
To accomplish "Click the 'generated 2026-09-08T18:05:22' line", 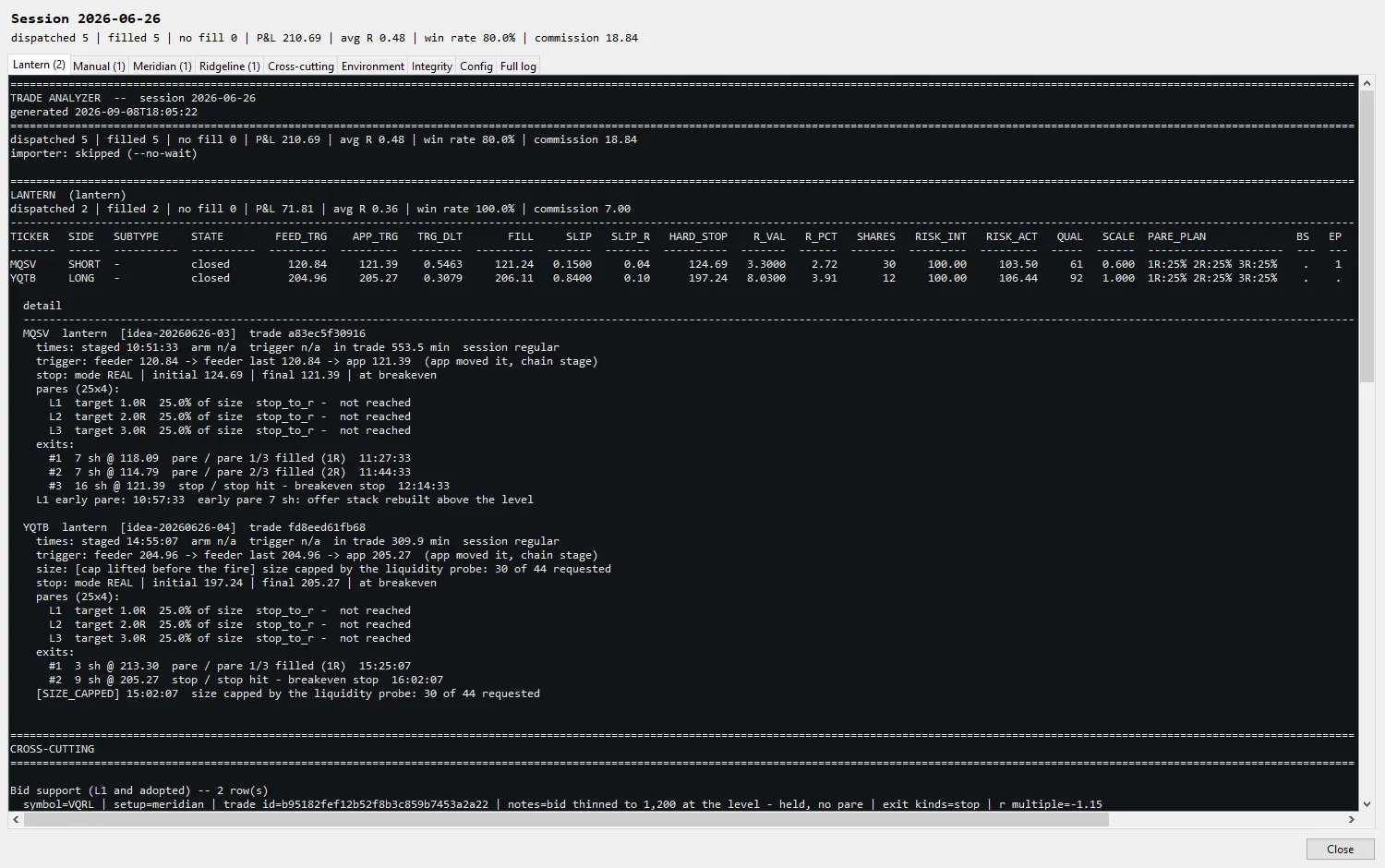I will tap(103, 112).
